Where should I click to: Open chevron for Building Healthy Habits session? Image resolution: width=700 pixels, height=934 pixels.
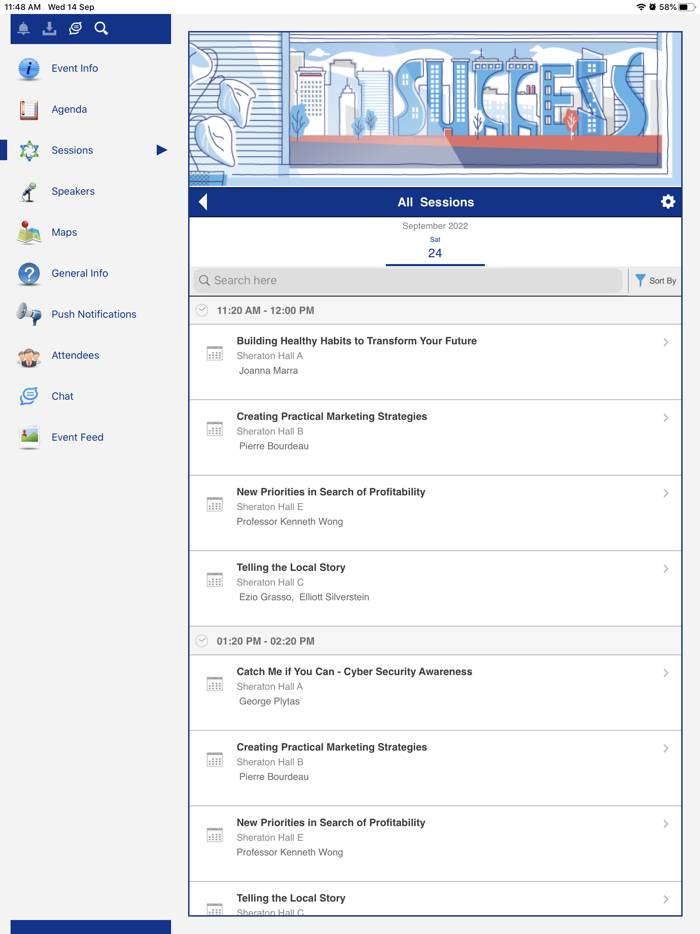tap(666, 342)
